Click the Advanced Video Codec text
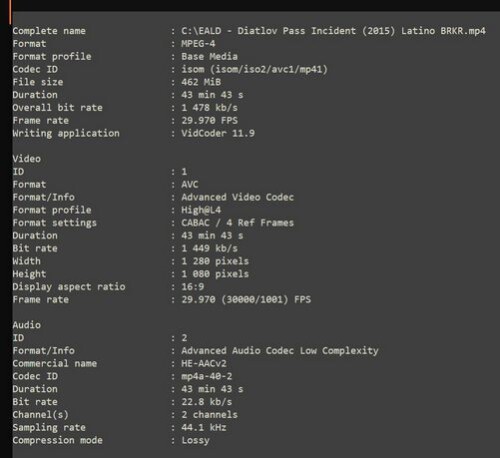The height and width of the screenshot is (458, 500). 237,197
